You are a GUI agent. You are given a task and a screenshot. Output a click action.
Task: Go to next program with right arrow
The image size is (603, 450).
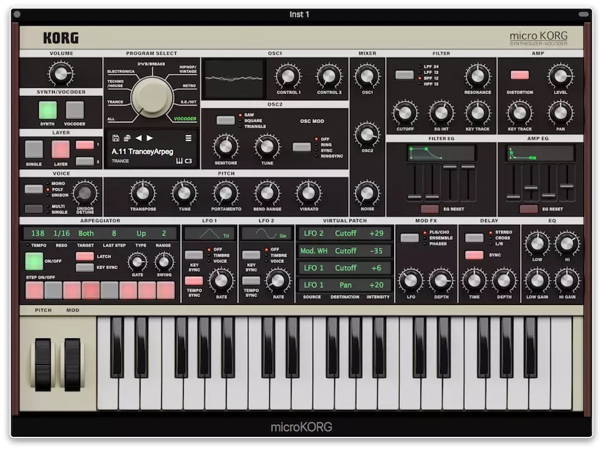[x=150, y=138]
